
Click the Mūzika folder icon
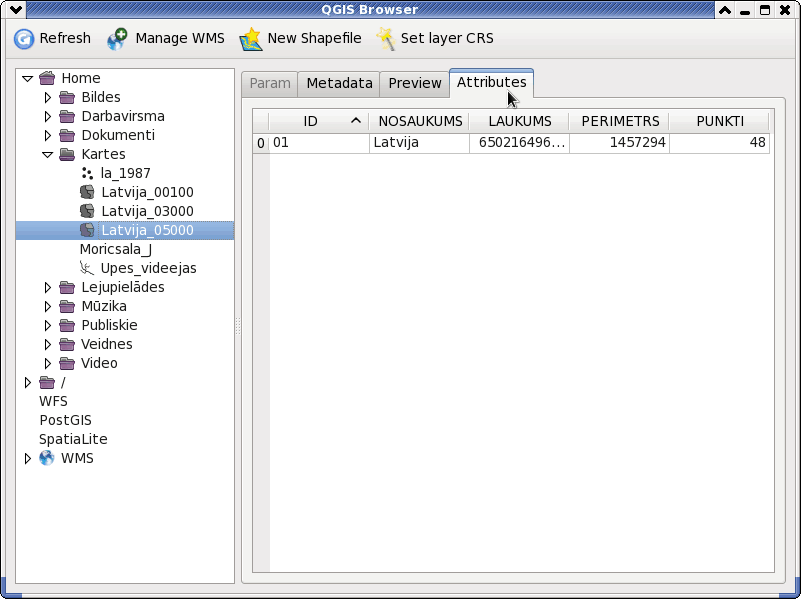(67, 306)
